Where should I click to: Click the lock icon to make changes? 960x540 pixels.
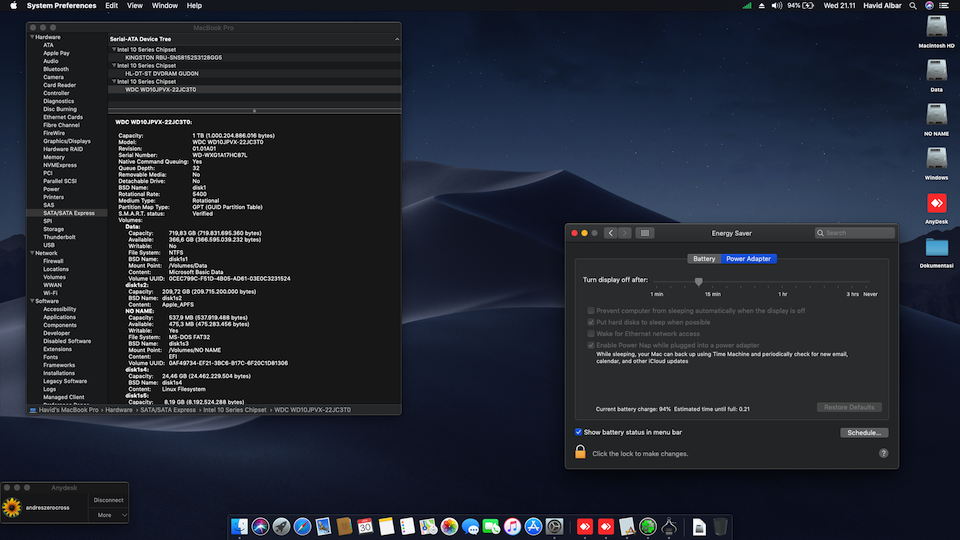[579, 453]
